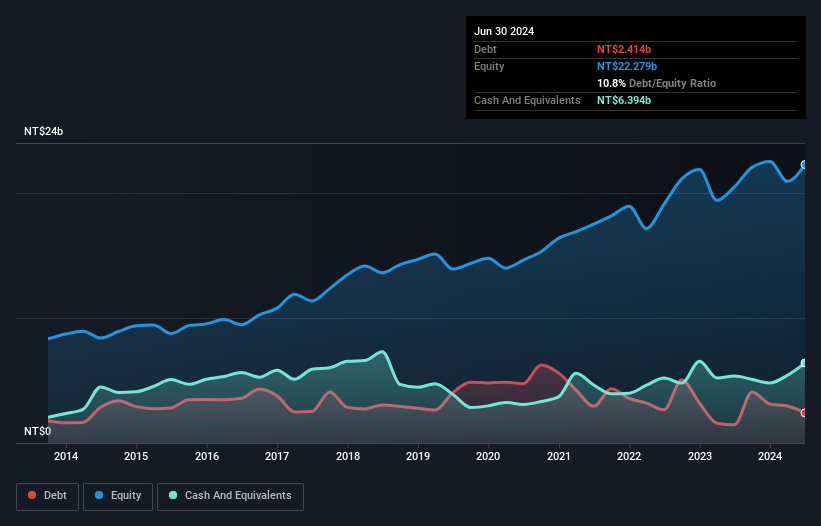Click the red Debt endpoint marker

pos(804,413)
